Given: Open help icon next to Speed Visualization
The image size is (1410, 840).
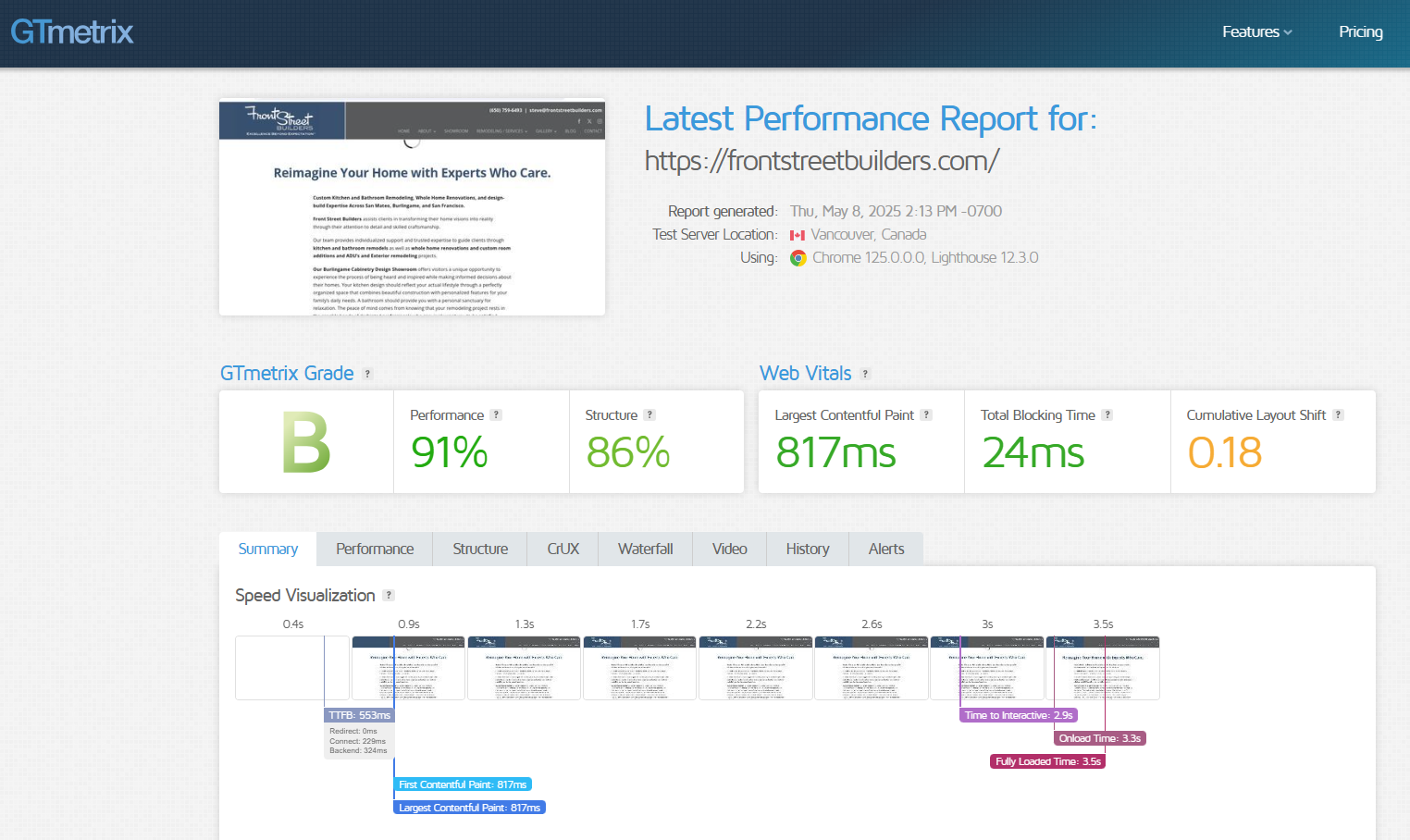Looking at the screenshot, I should click(x=389, y=596).
